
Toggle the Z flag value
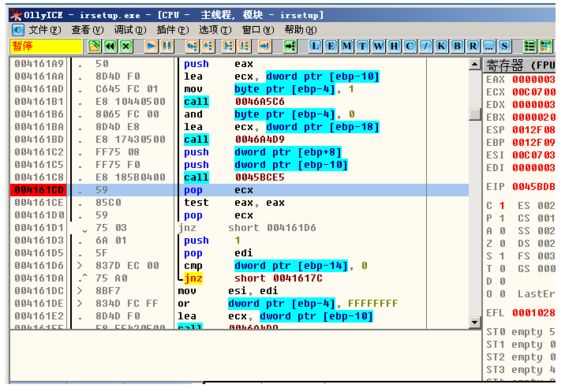point(502,244)
